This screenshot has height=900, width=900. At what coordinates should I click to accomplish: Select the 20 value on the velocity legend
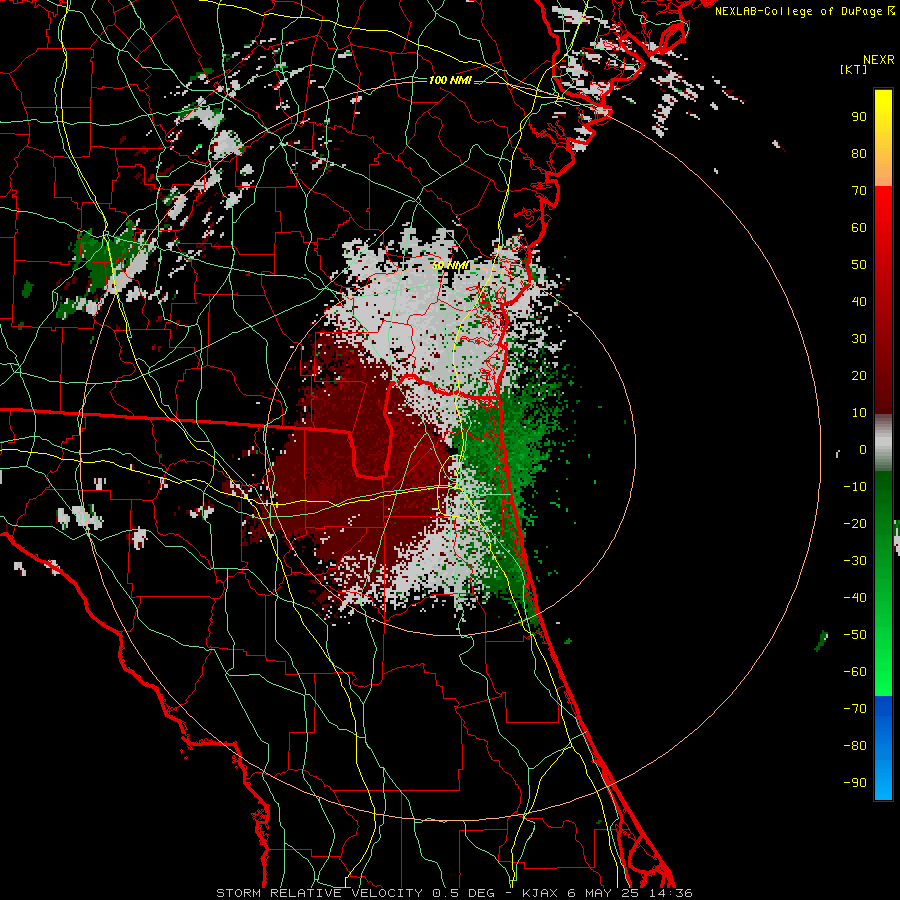(859, 376)
